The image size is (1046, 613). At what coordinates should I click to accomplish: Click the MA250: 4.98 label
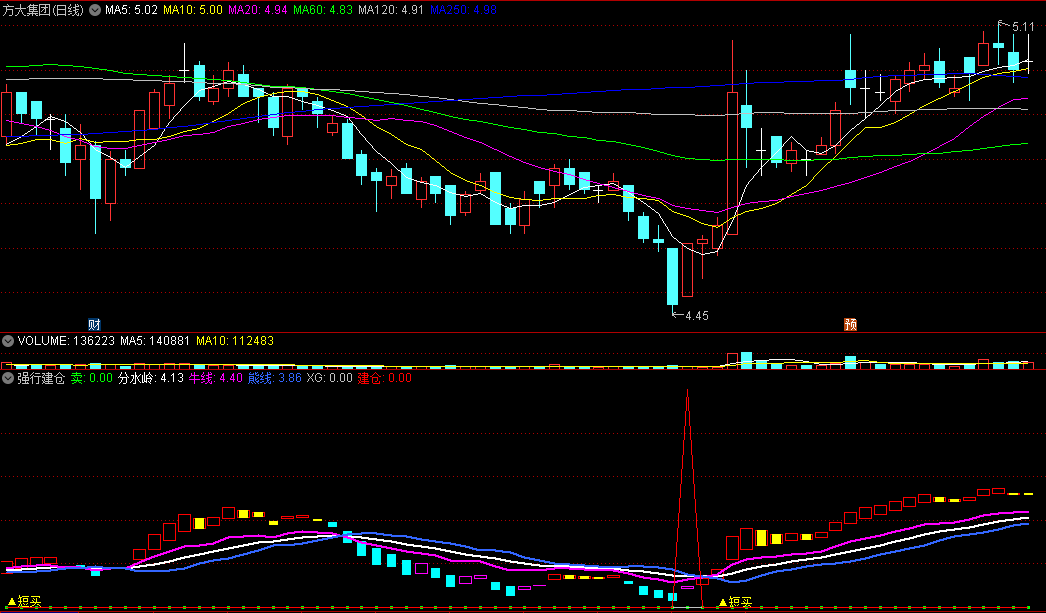pyautogui.click(x=464, y=10)
